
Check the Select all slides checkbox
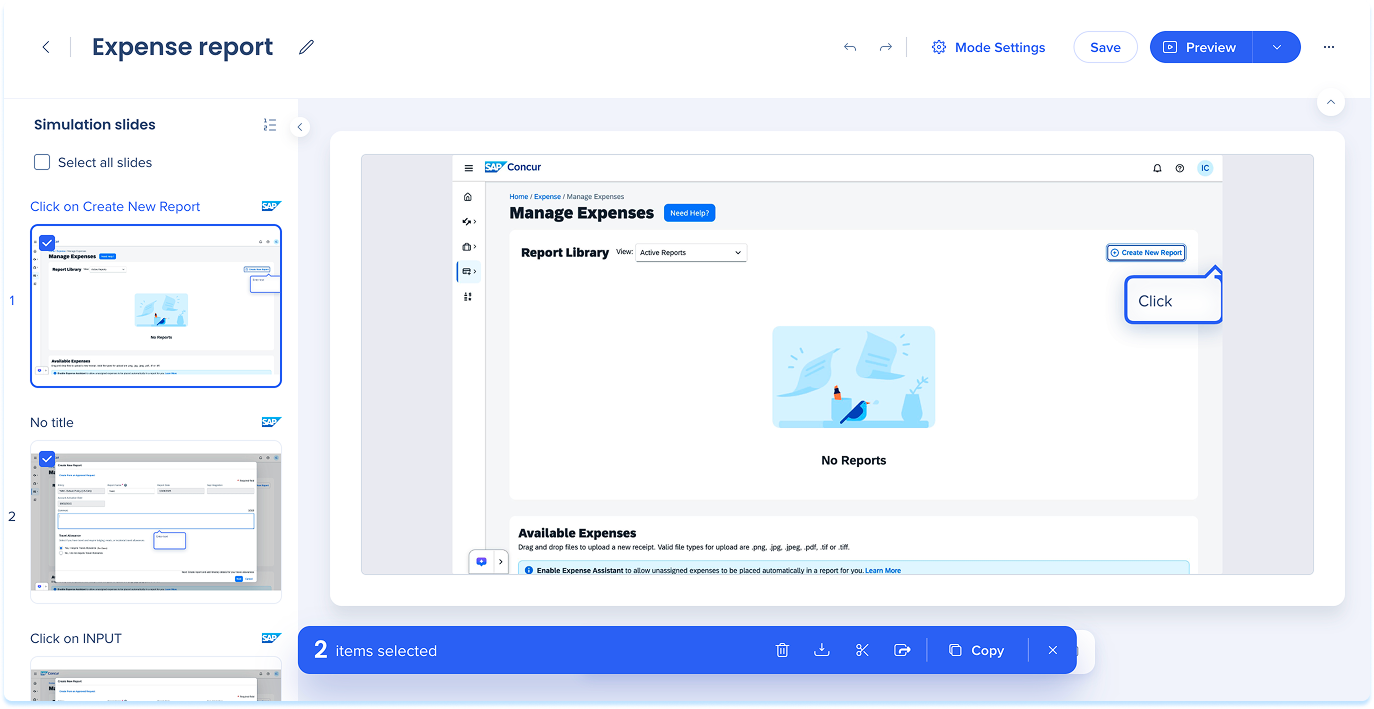coord(42,162)
